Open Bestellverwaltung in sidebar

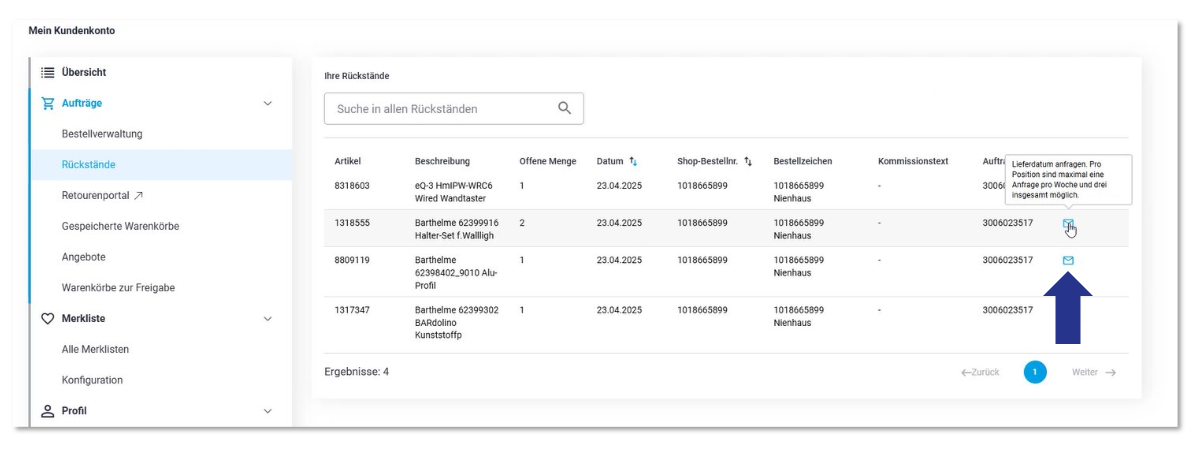[x=102, y=134]
